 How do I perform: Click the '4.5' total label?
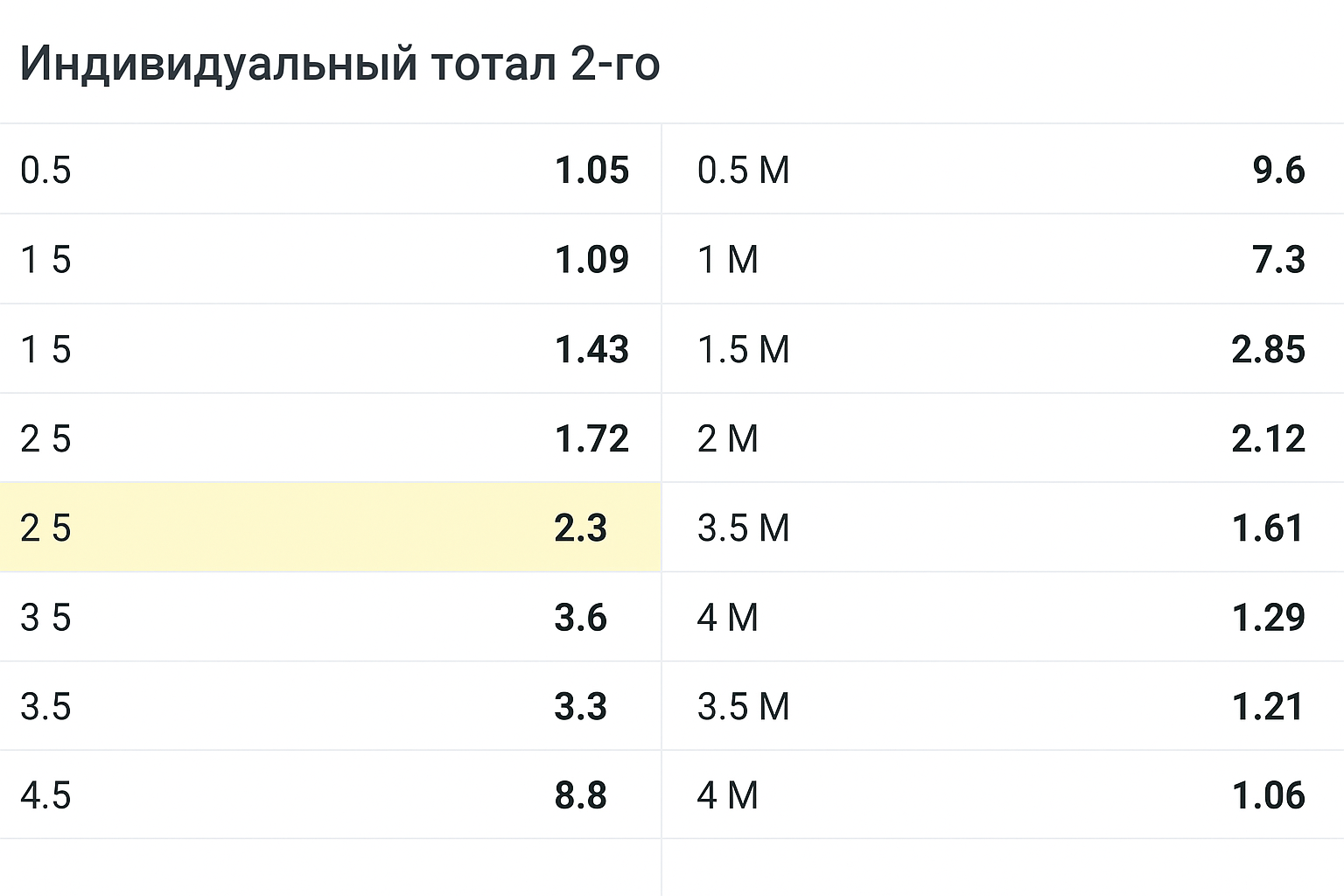pos(45,796)
